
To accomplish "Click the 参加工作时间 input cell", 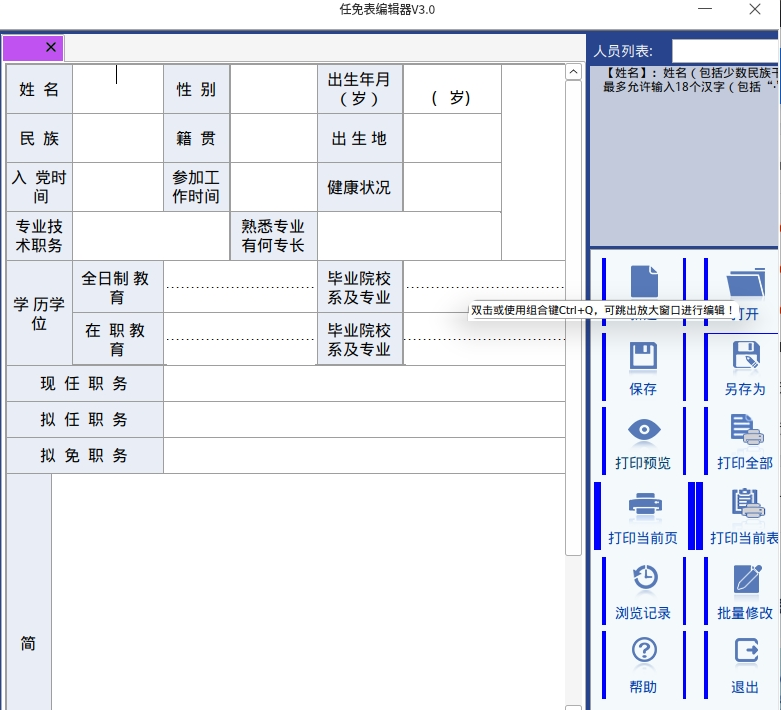I will click(x=274, y=187).
